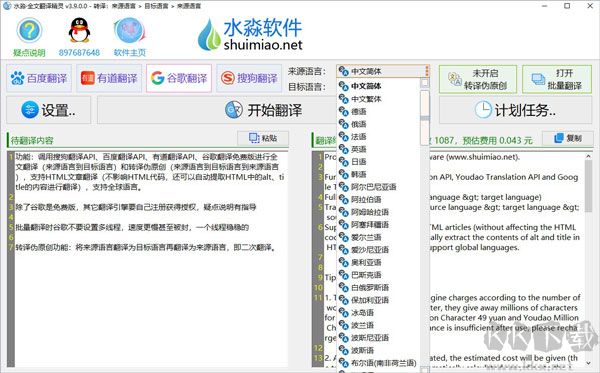600x373 pixels.
Task: Click the icon beside 冰岛语
Action: point(344,313)
